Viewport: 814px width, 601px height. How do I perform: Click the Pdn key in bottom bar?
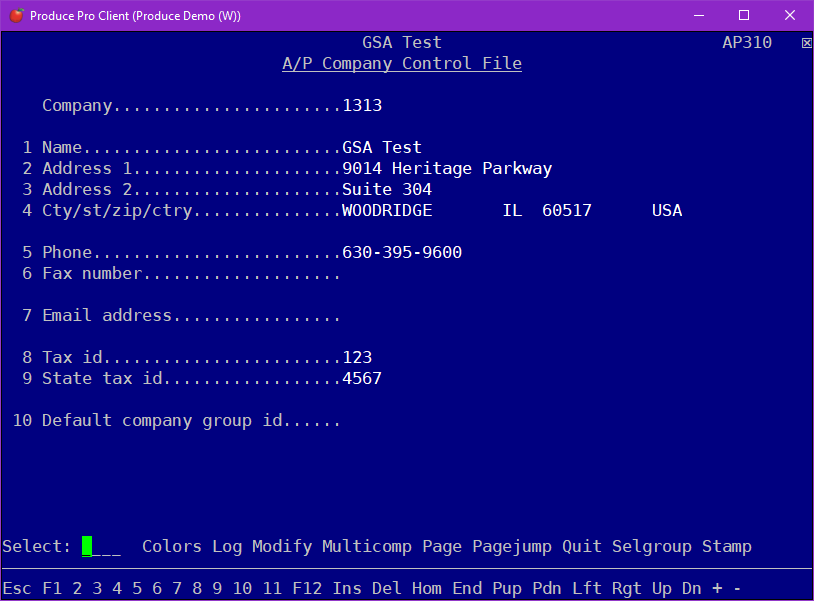click(547, 589)
